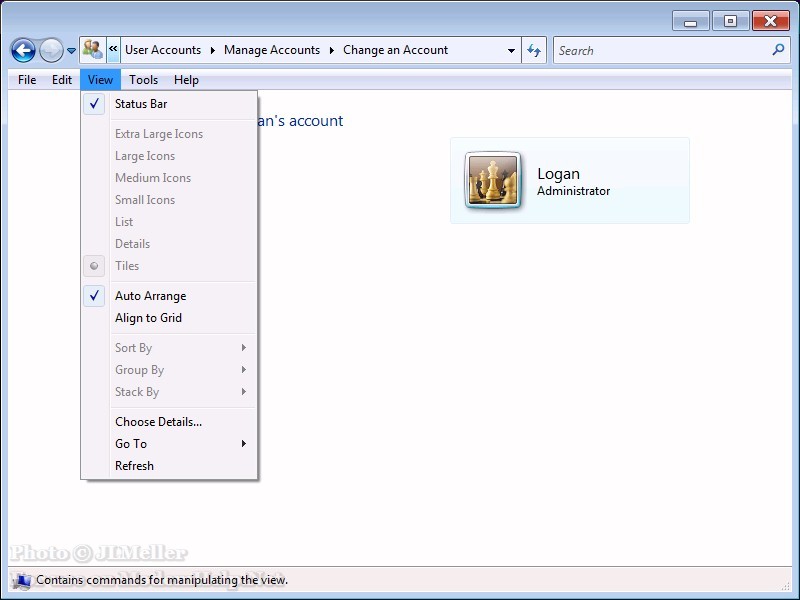Select Choose Details from View menu

click(x=158, y=422)
